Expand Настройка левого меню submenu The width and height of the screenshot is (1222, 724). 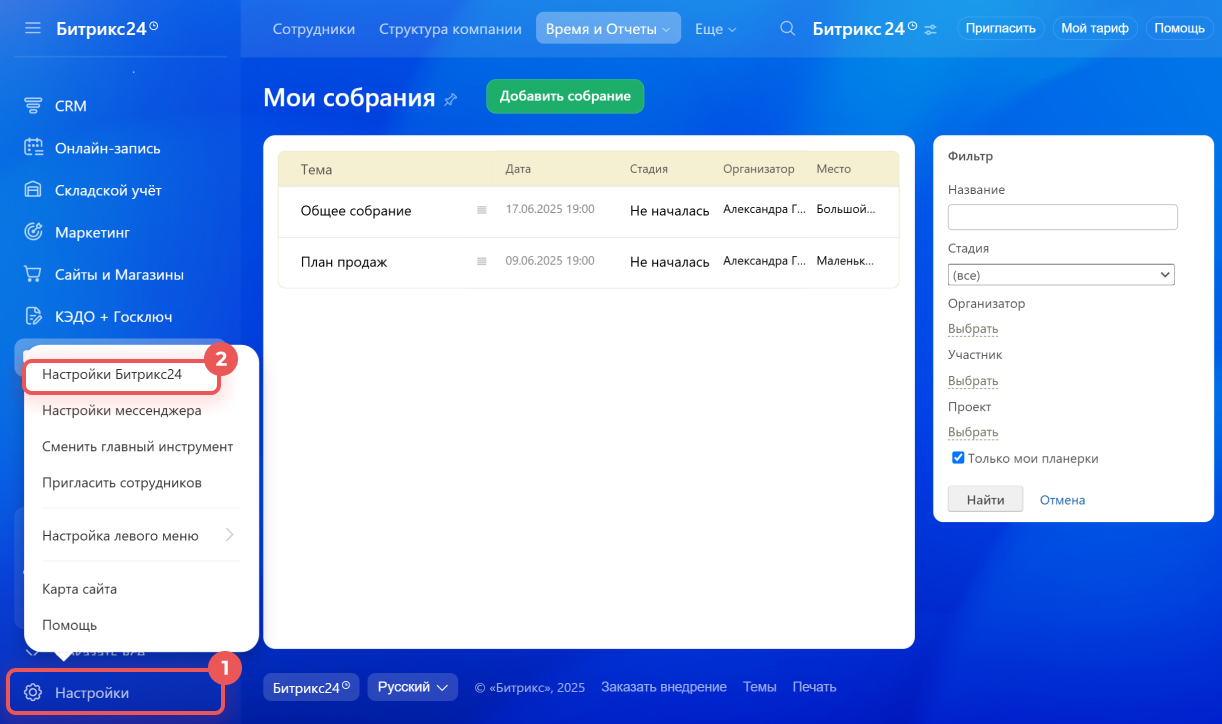[139, 536]
